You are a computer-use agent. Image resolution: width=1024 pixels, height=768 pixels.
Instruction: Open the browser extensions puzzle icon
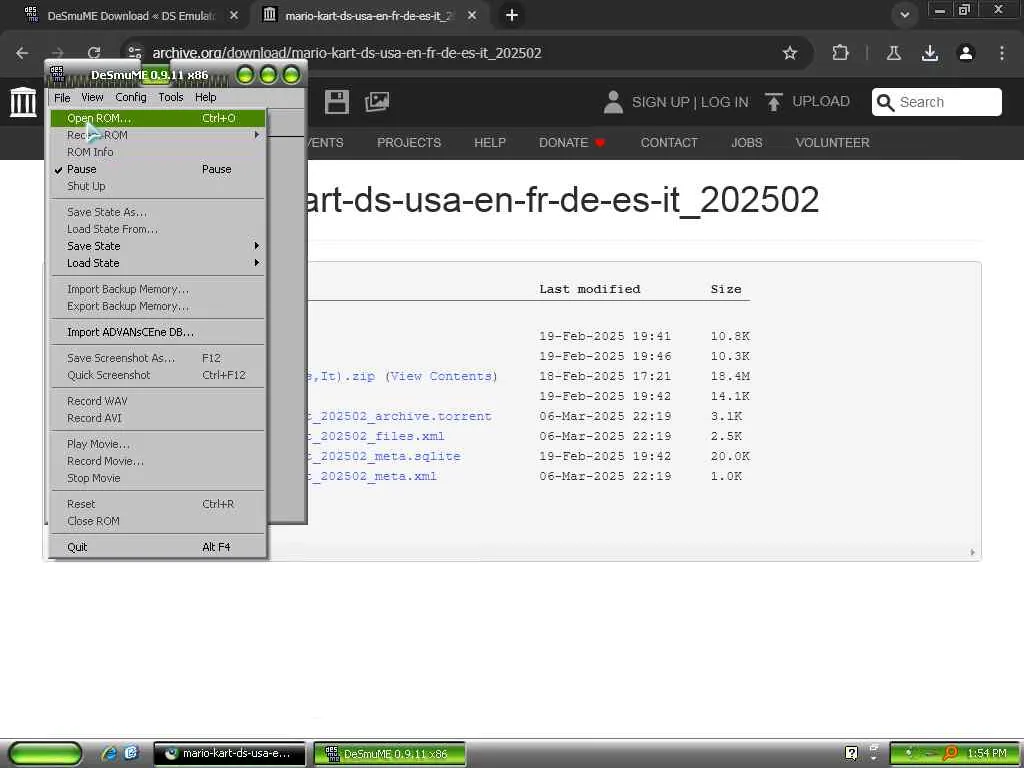pyautogui.click(x=840, y=53)
